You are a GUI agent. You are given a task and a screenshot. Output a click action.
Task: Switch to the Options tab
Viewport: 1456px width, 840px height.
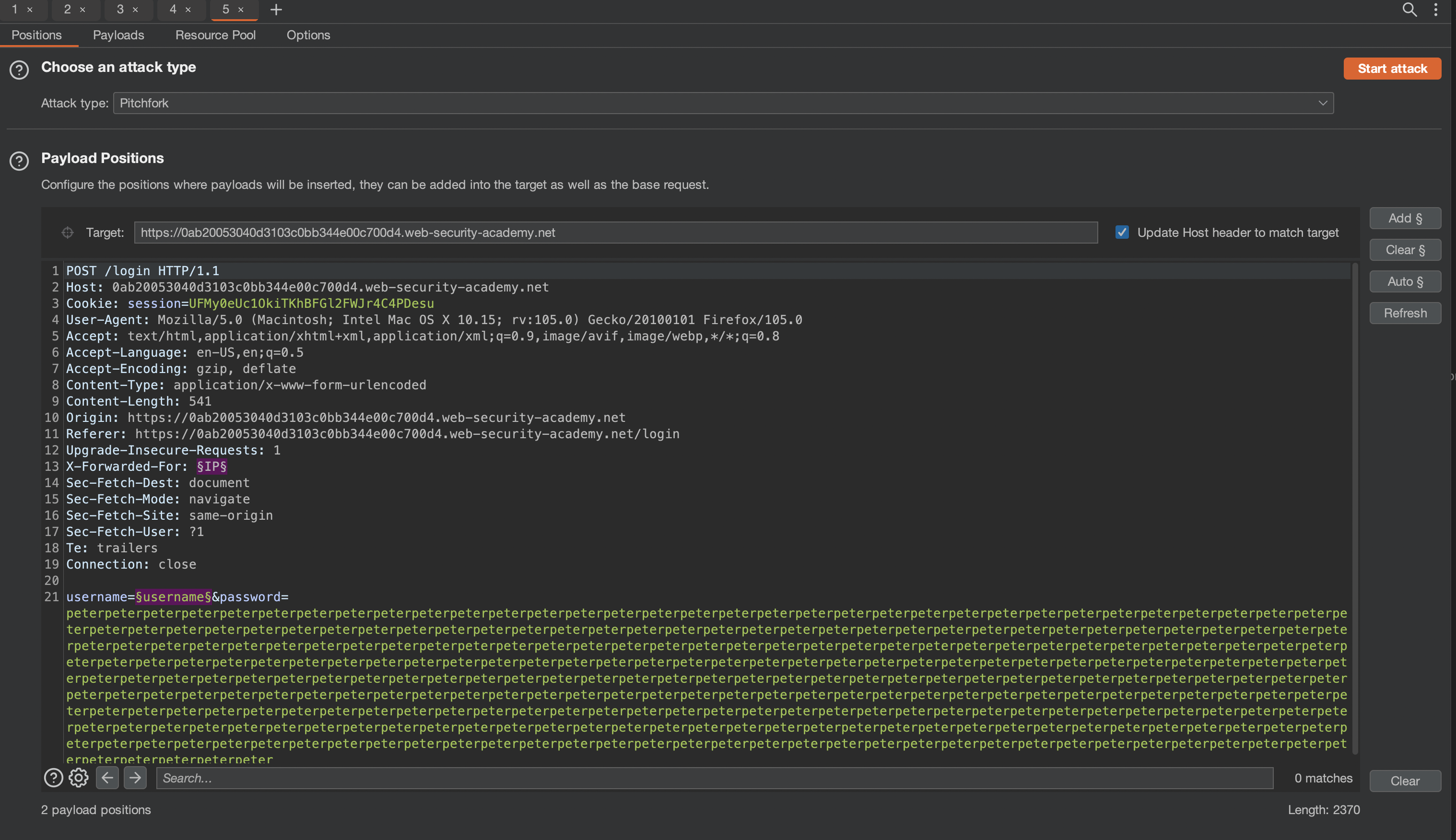(x=308, y=35)
